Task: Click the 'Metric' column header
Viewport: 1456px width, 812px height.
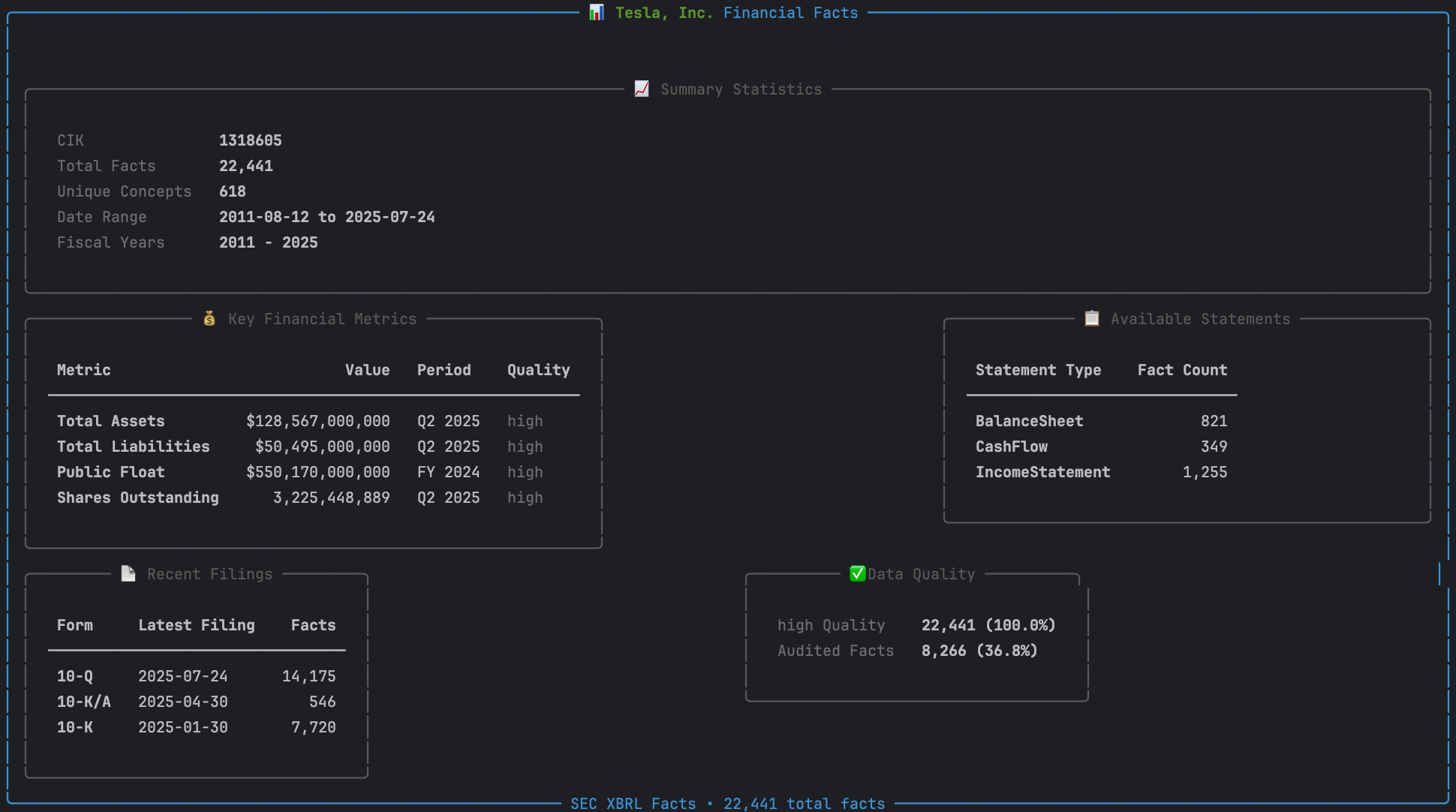Action: pyautogui.click(x=84, y=370)
